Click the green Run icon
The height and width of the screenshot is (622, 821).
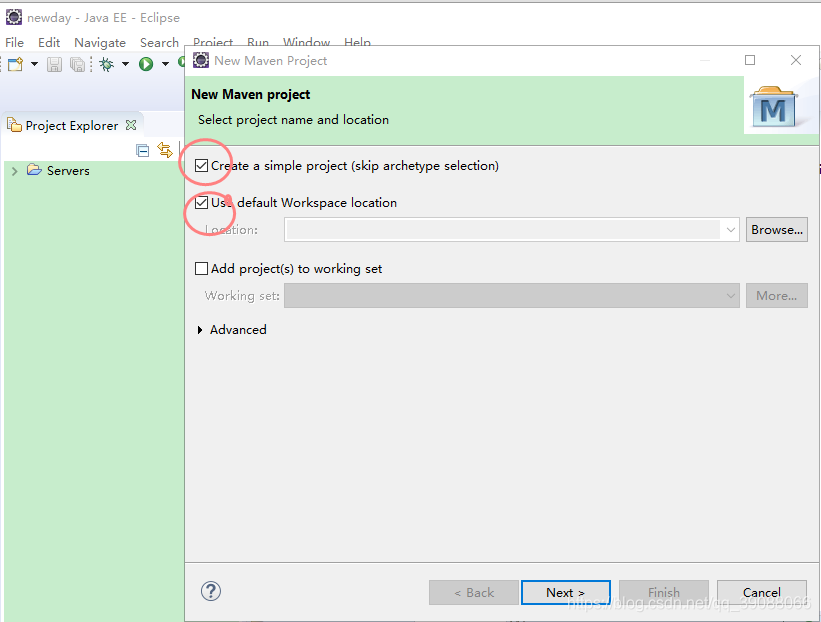click(146, 64)
